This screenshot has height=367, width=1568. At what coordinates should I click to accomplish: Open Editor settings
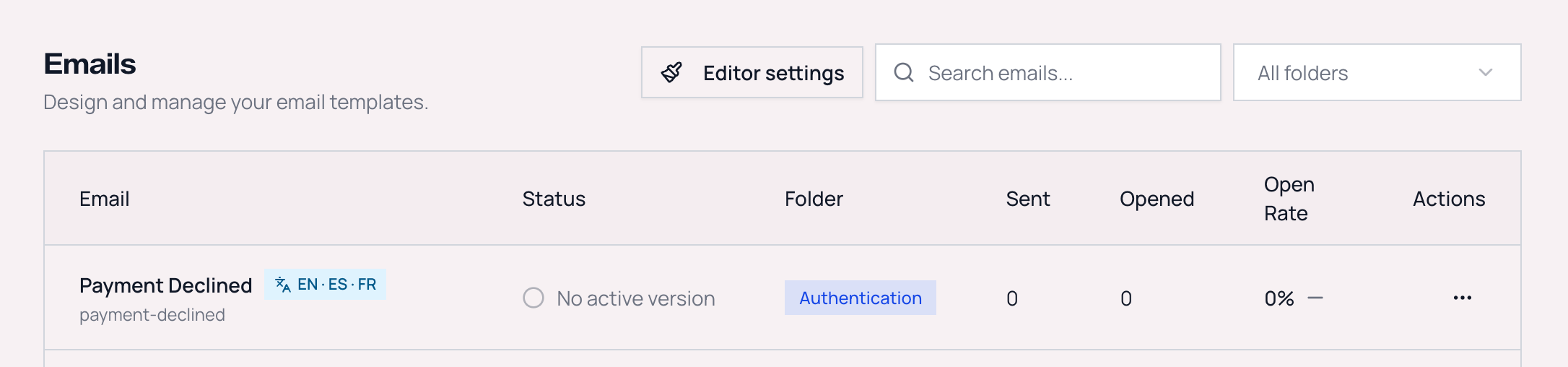[752, 72]
